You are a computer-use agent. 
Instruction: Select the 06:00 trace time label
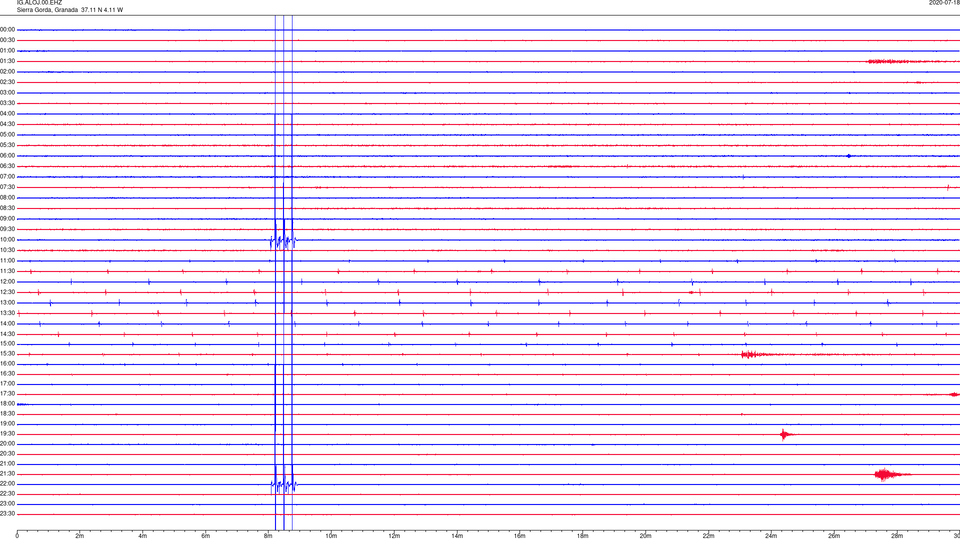click(x=7, y=156)
